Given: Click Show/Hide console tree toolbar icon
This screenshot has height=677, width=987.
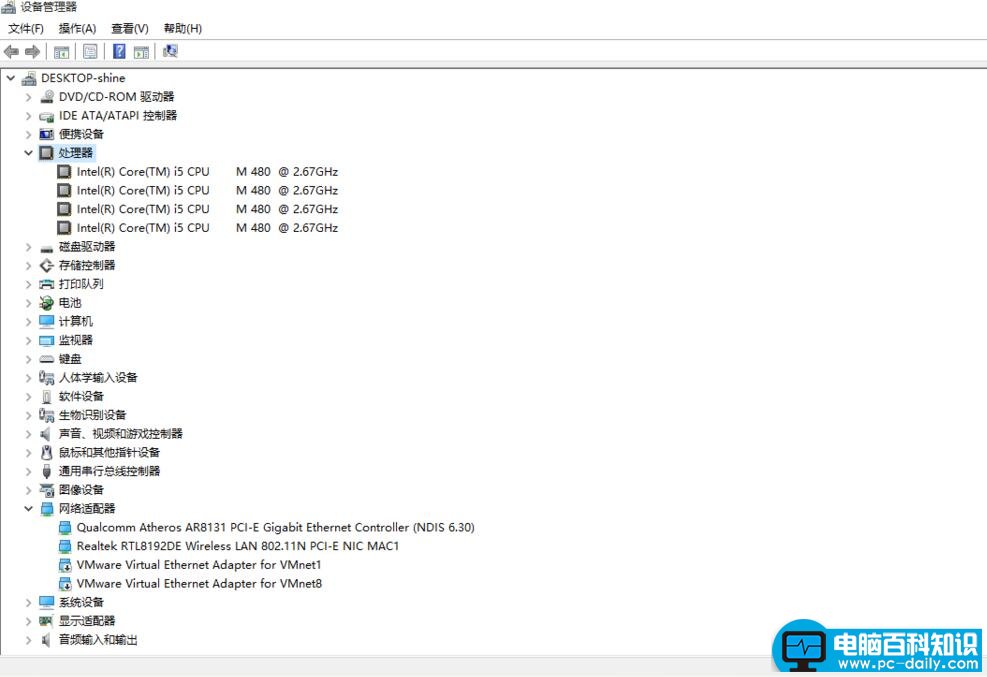Looking at the screenshot, I should tap(62, 52).
